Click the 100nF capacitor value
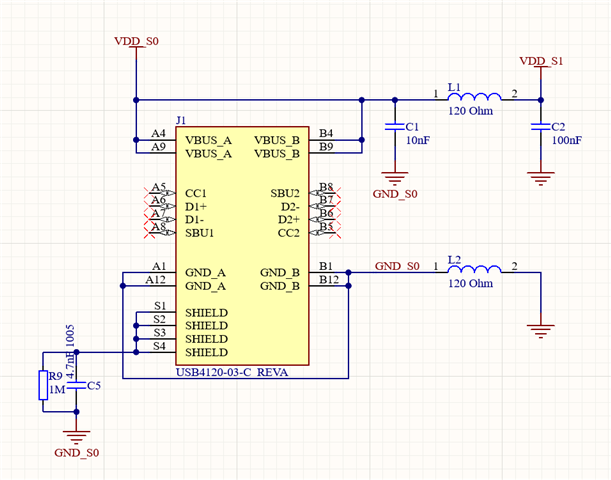 567,140
